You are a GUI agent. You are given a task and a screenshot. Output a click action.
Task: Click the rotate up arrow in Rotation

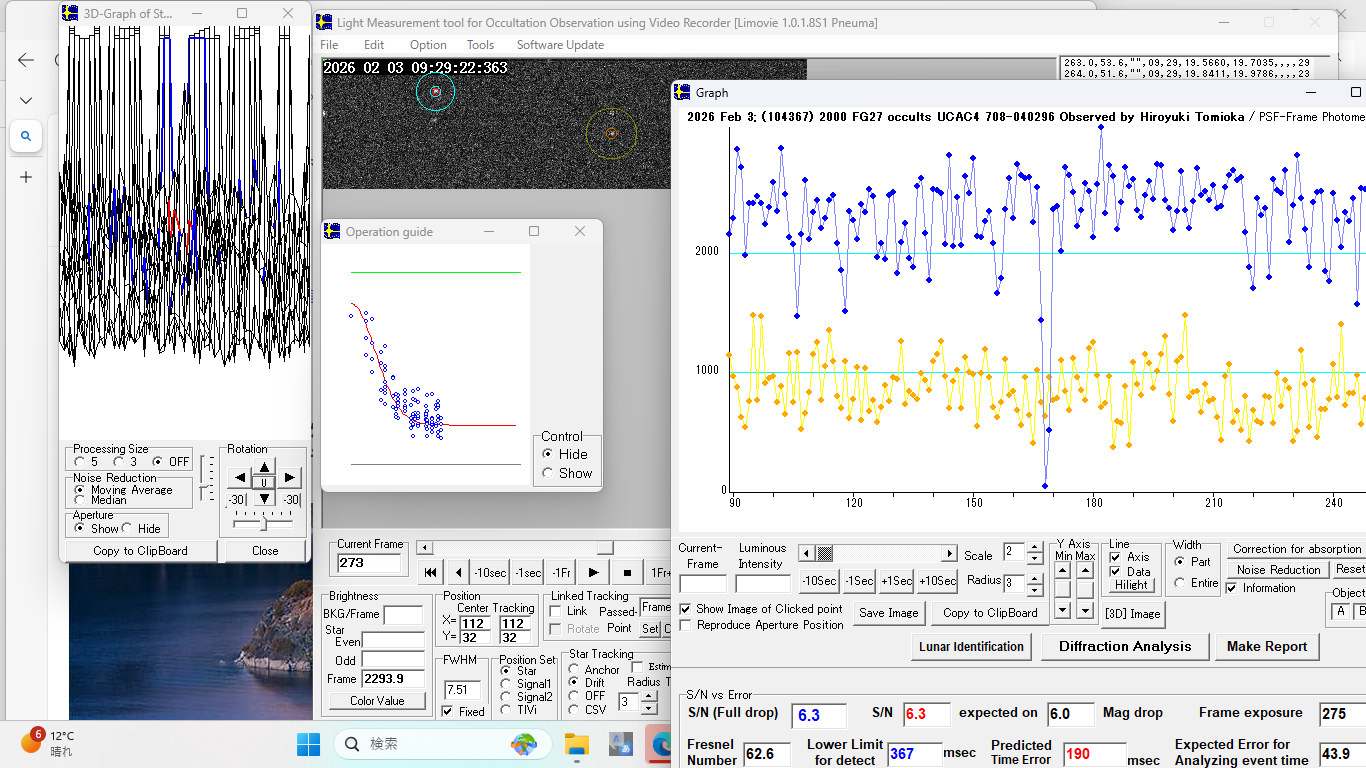[264, 467]
